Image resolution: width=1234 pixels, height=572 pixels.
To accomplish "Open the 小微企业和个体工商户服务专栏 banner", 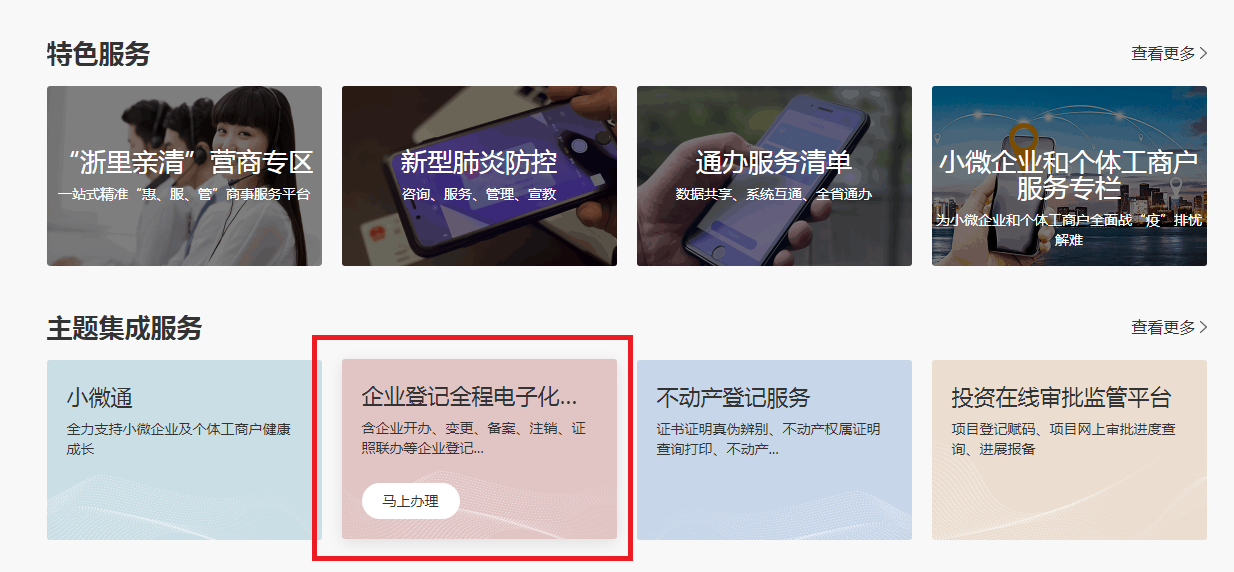I will (1069, 176).
